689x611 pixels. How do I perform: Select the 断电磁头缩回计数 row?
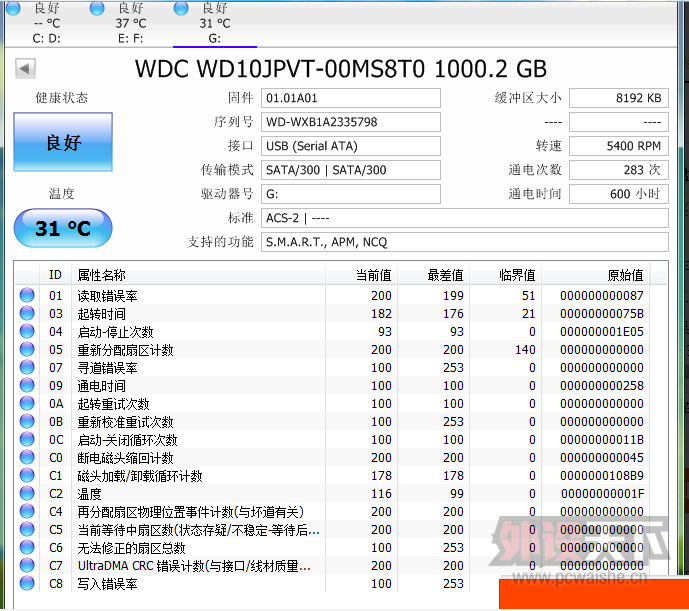tap(333, 458)
